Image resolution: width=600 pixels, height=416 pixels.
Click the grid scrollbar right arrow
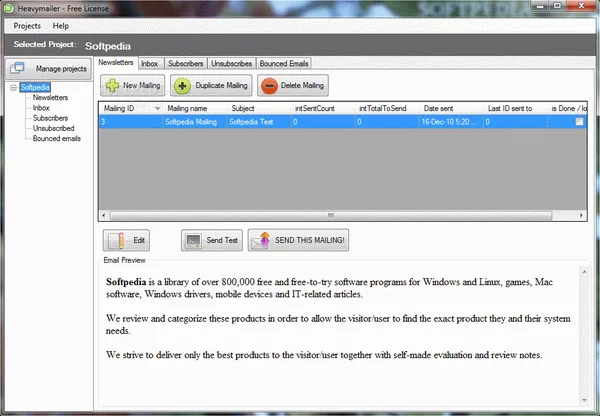tap(581, 215)
